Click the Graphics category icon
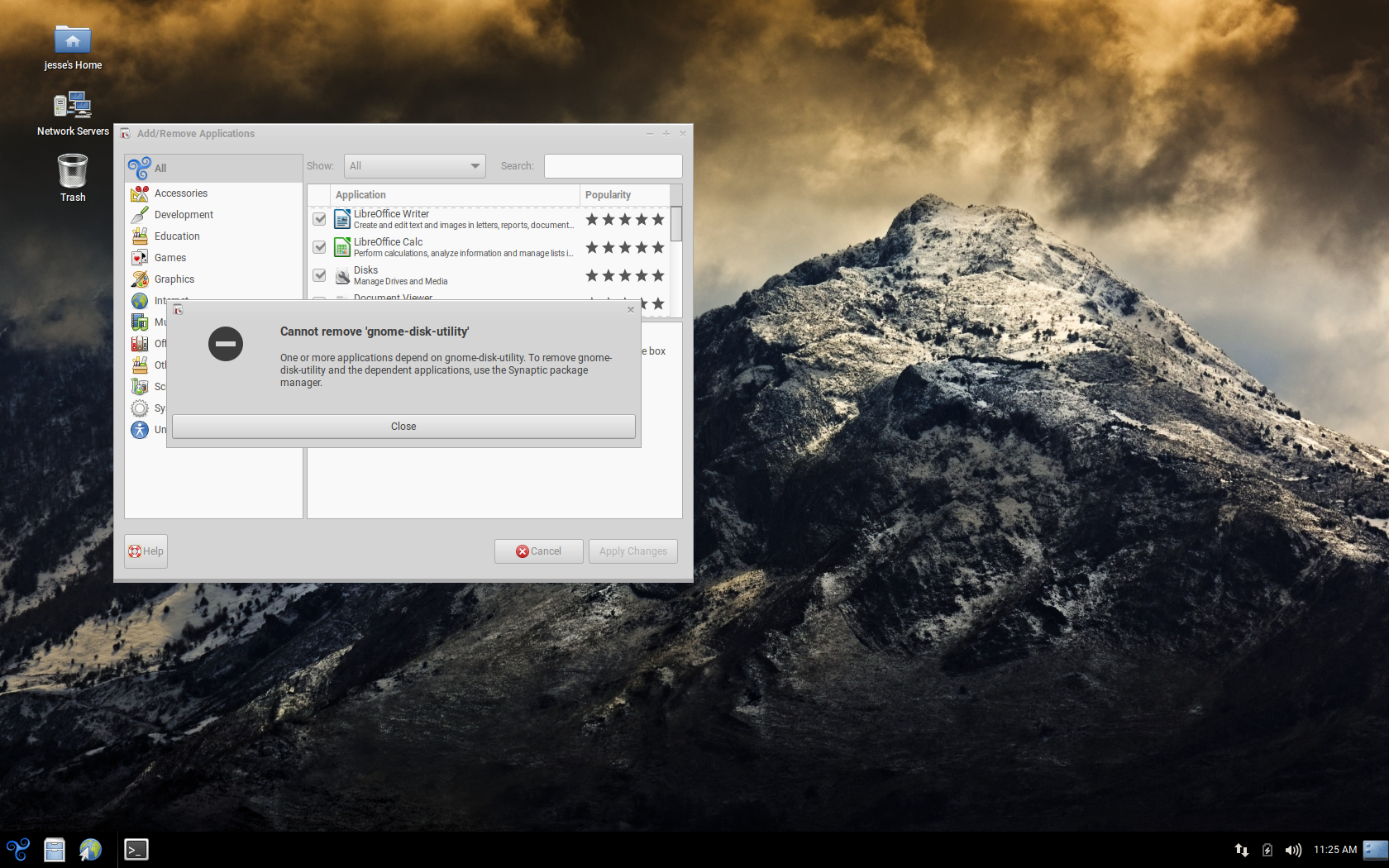Screen dimensions: 1389x868 point(140,279)
